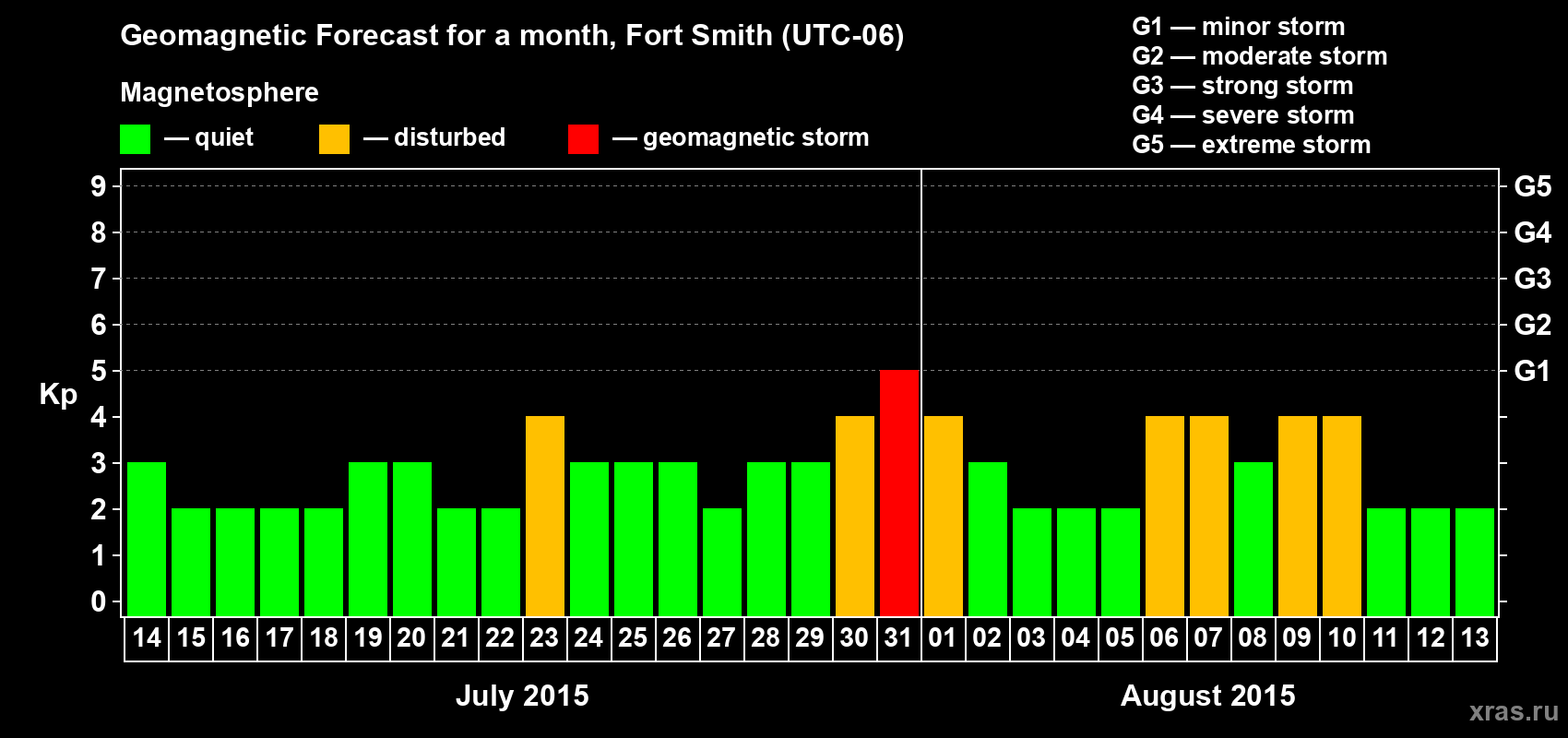Click the Kp axis value 9
Image resolution: width=1568 pixels, height=738 pixels.
[99, 186]
